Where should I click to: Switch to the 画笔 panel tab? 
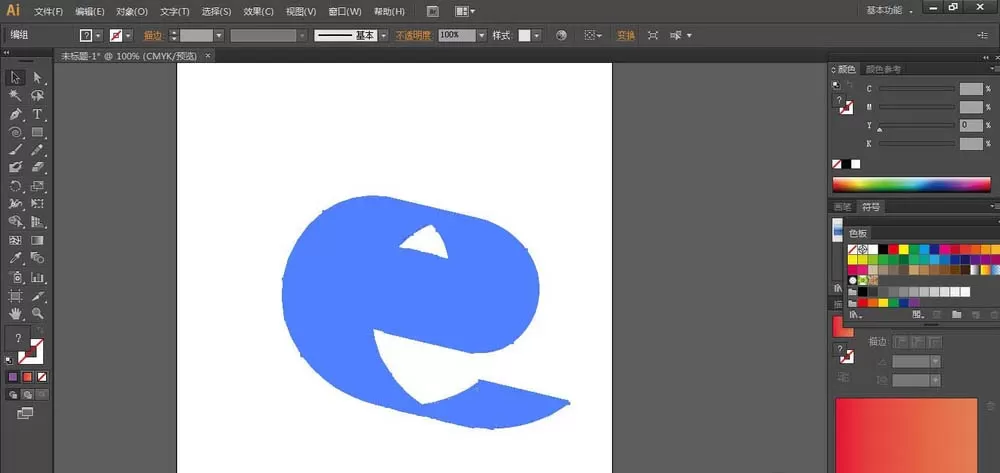(842, 207)
